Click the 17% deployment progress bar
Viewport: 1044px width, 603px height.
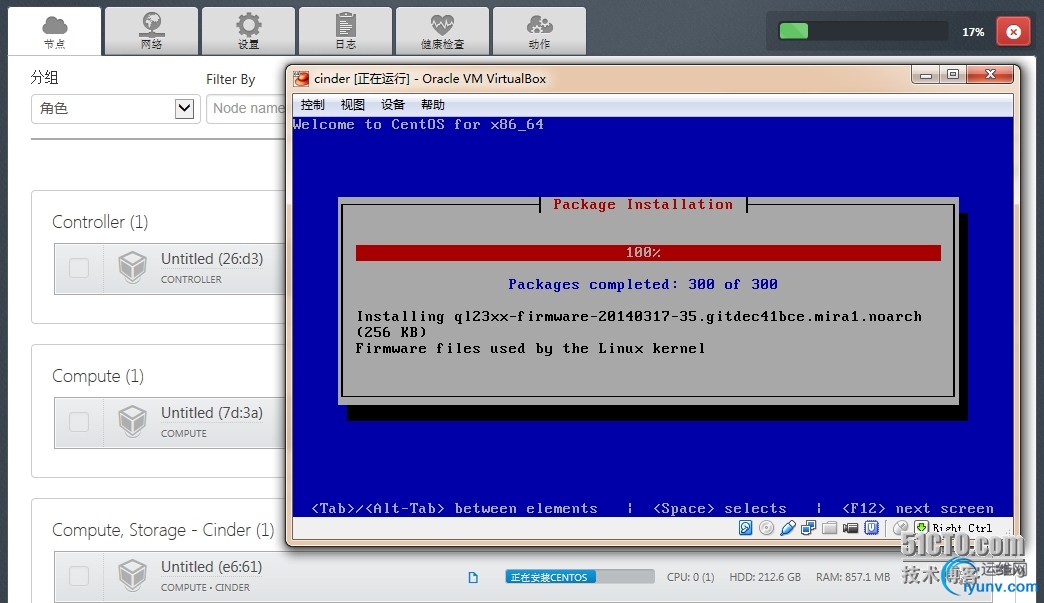tap(863, 31)
